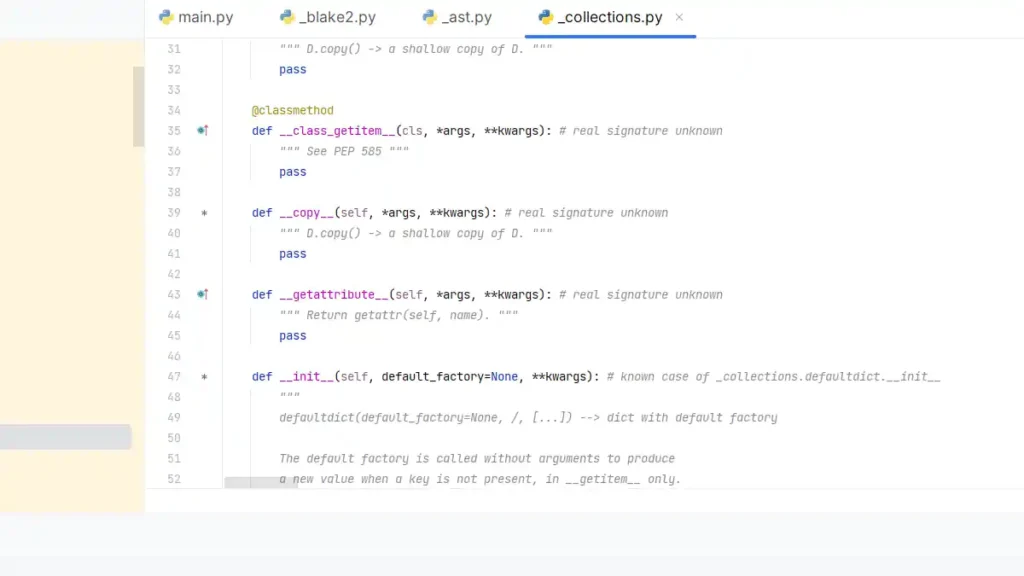Click the 'See PEP 585' docstring

pos(344,152)
